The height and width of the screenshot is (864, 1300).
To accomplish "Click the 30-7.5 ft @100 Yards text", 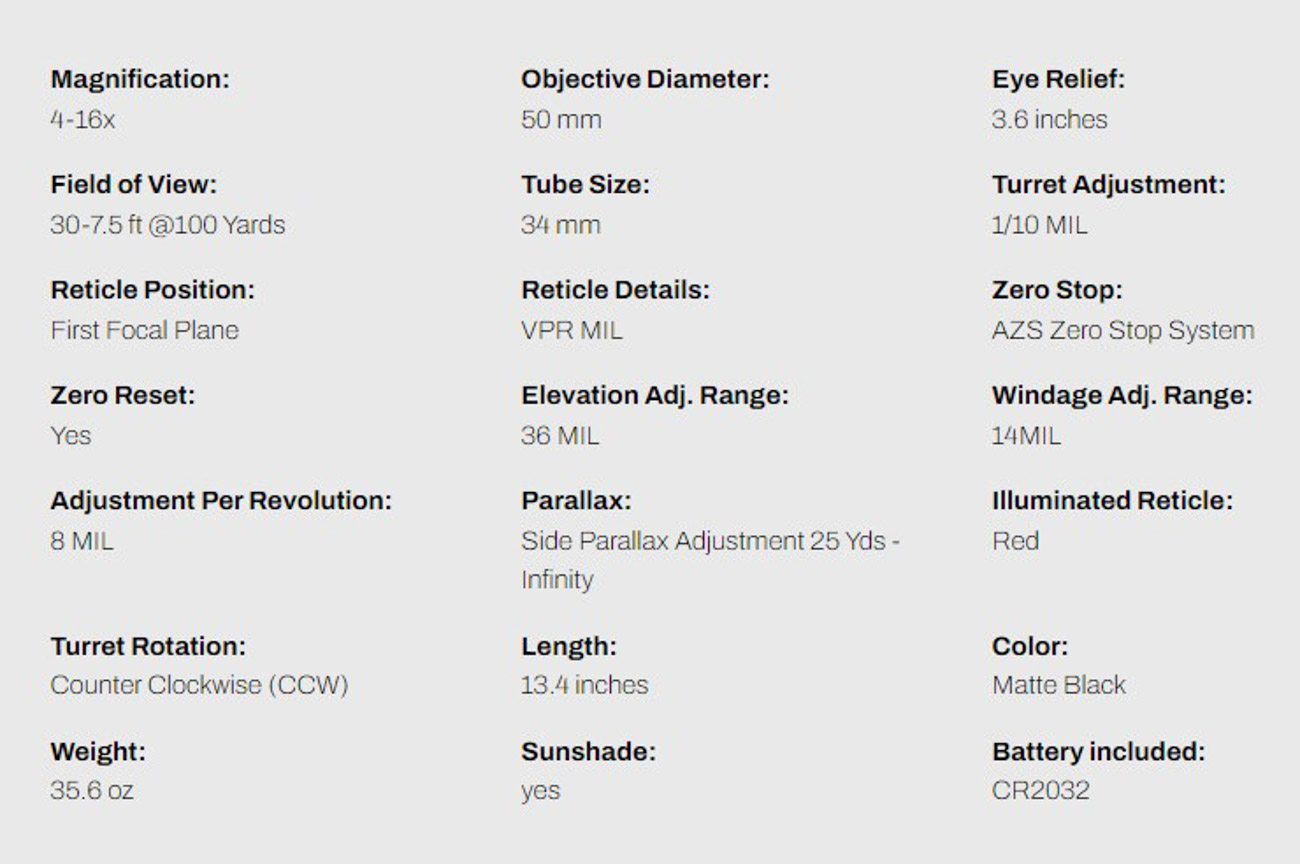I will [x=167, y=225].
